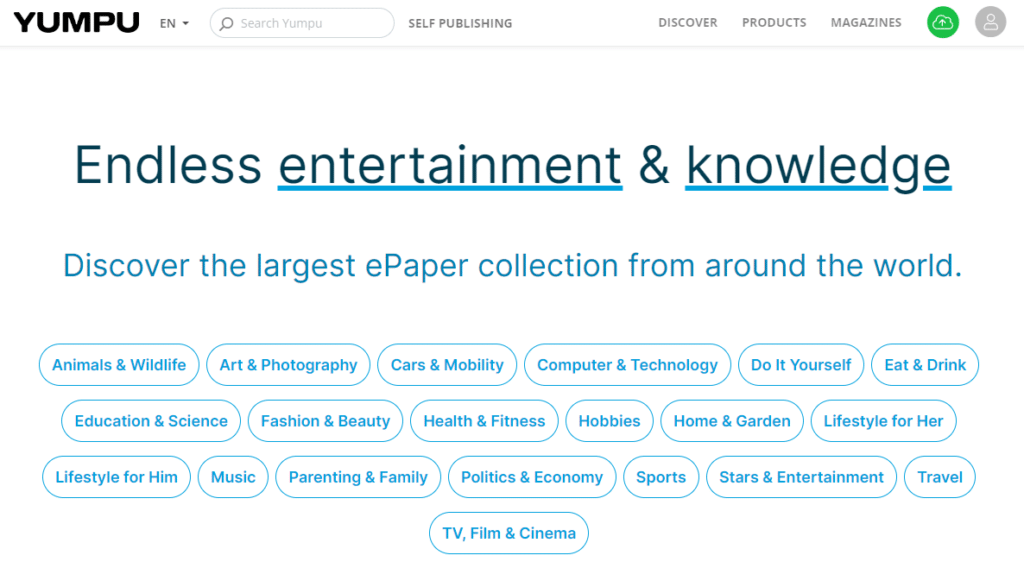
Task: Click the Endless entertainment & knowledge headline
Action: point(513,166)
